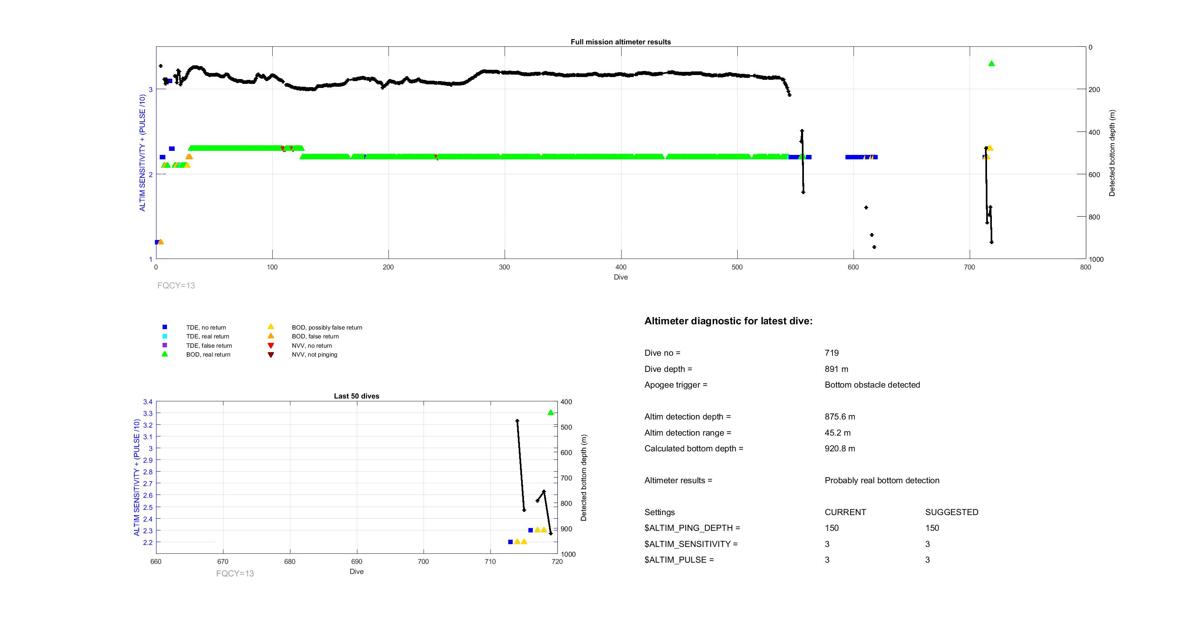Click the value '45.2 m'
Image resolution: width=1200 pixels, height=622 pixels.
tap(838, 433)
